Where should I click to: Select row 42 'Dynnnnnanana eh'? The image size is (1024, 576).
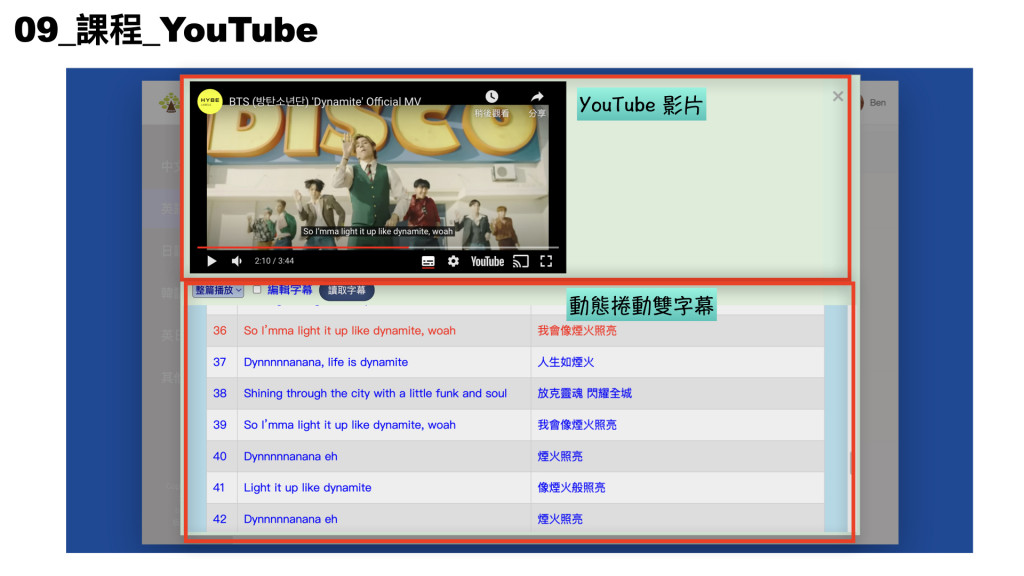click(x=291, y=519)
